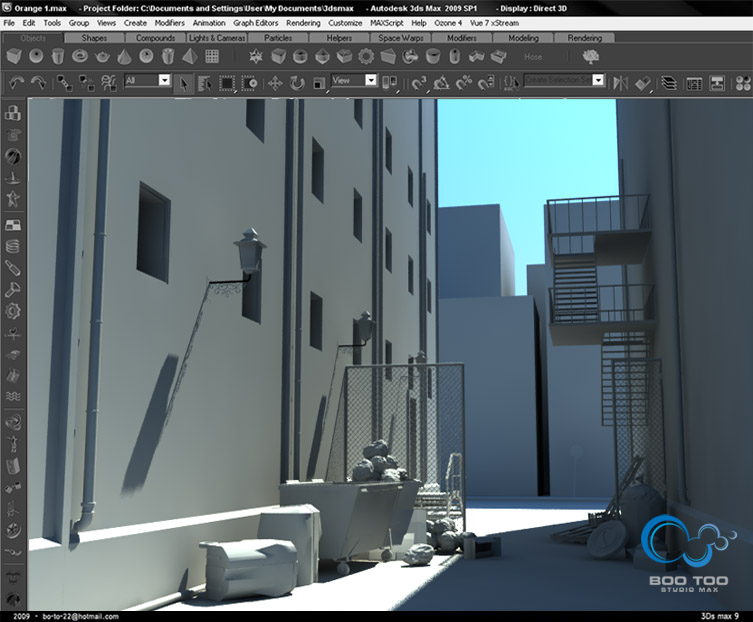Activate Select and Link tool
The height and width of the screenshot is (622, 753).
pos(64,83)
